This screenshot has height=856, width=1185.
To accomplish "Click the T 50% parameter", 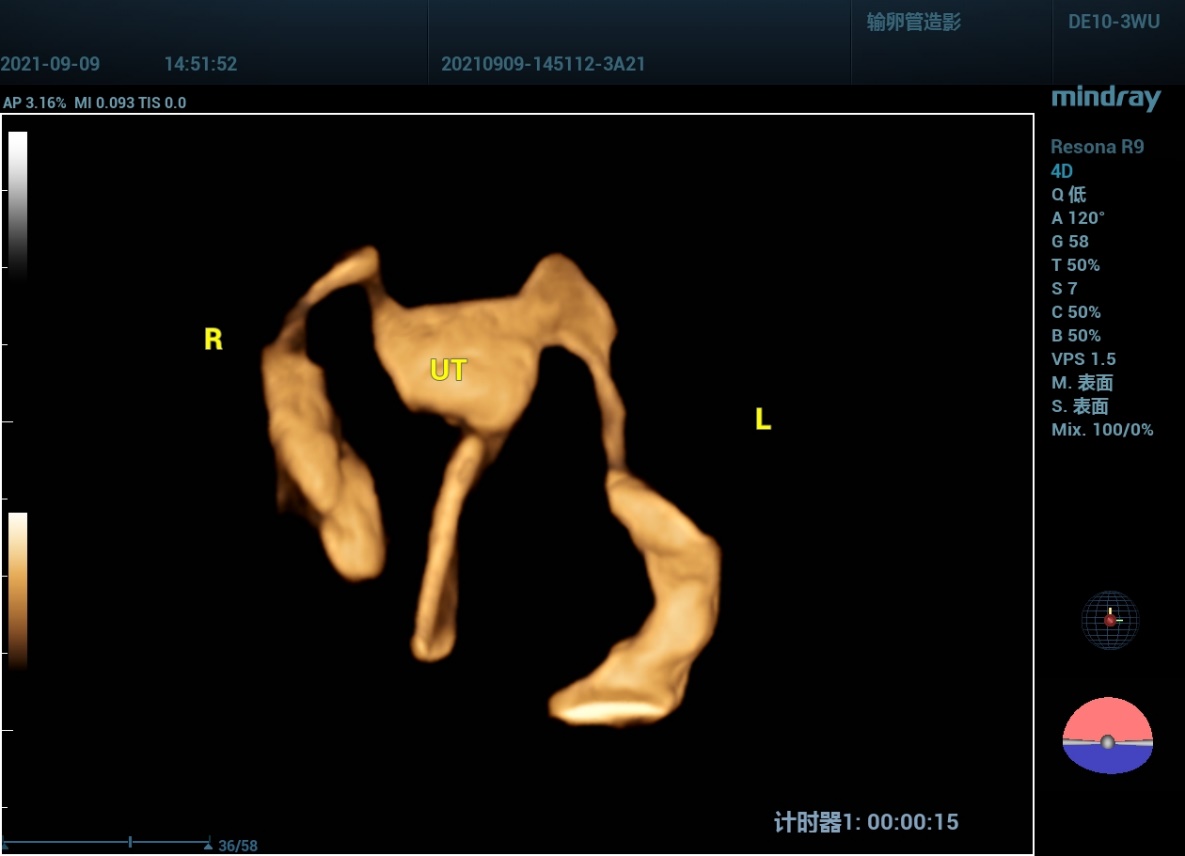I will coord(1075,264).
